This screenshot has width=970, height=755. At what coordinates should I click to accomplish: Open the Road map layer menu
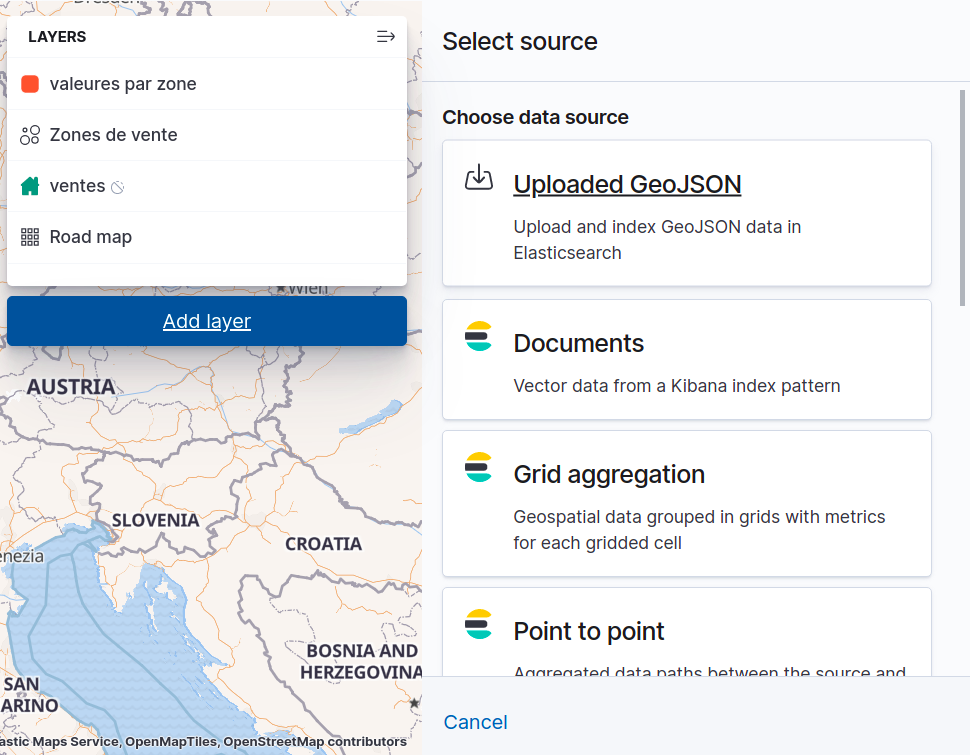[x=91, y=237]
